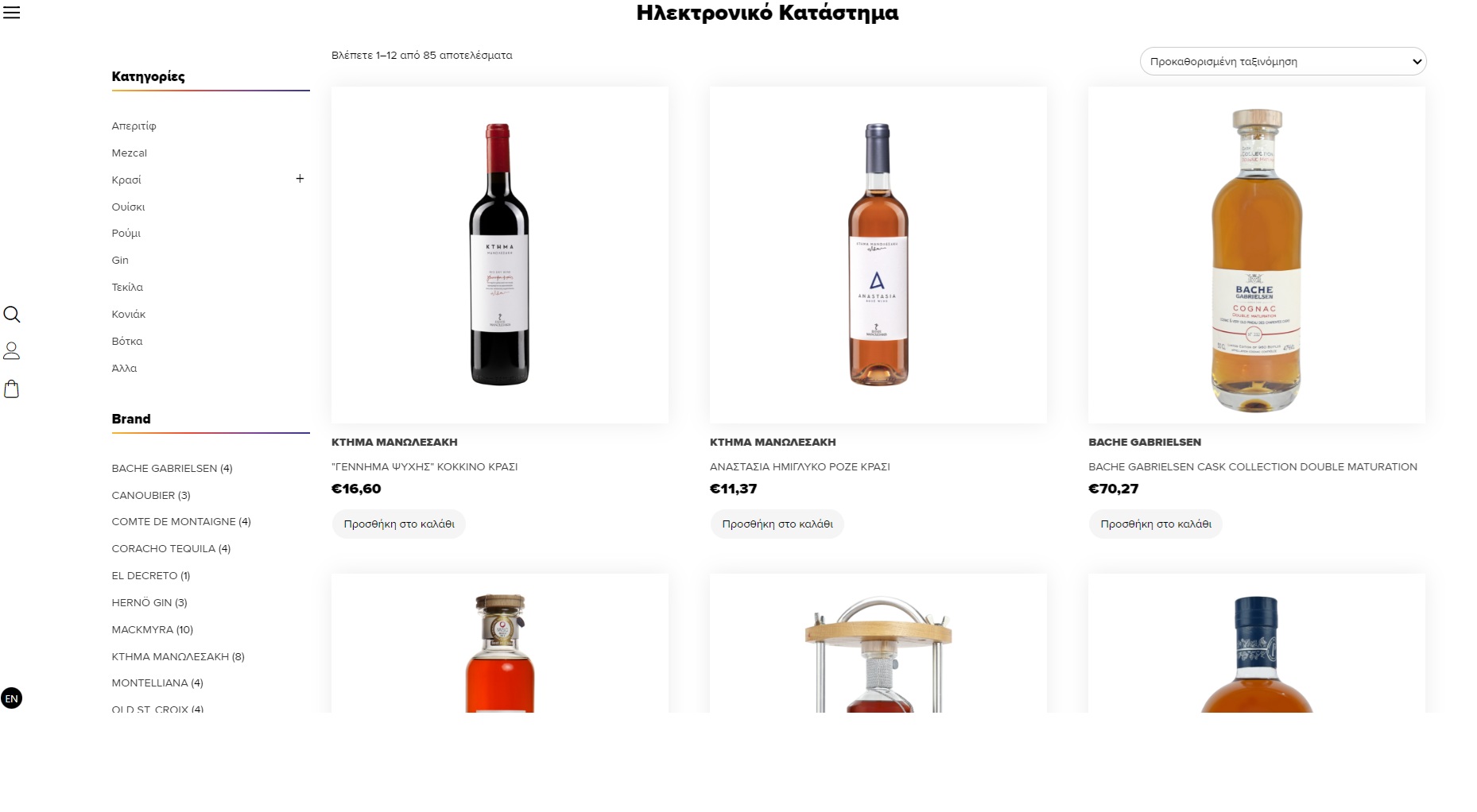The height and width of the screenshot is (812, 1477).
Task: Switch language with the EN badge
Action: pos(11,698)
